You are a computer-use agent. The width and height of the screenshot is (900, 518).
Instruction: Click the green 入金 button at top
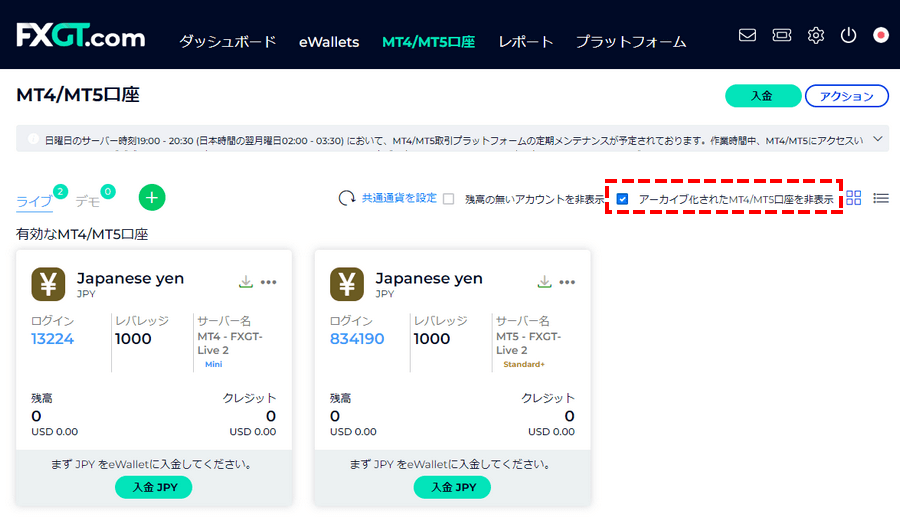point(763,96)
